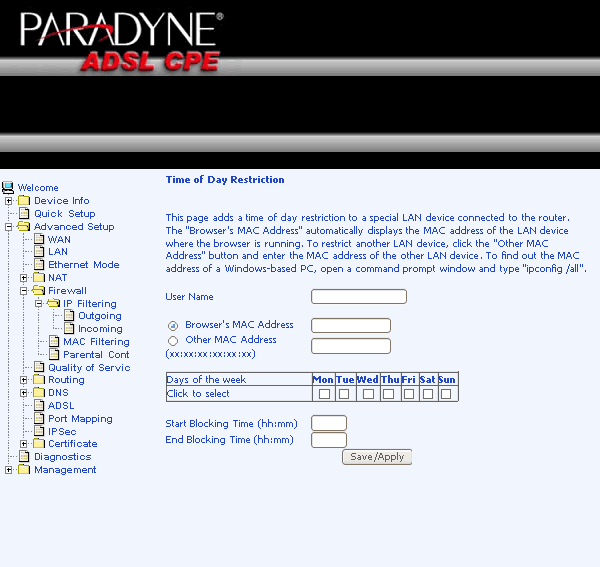Click the Quality of Service page icon

coord(39,367)
